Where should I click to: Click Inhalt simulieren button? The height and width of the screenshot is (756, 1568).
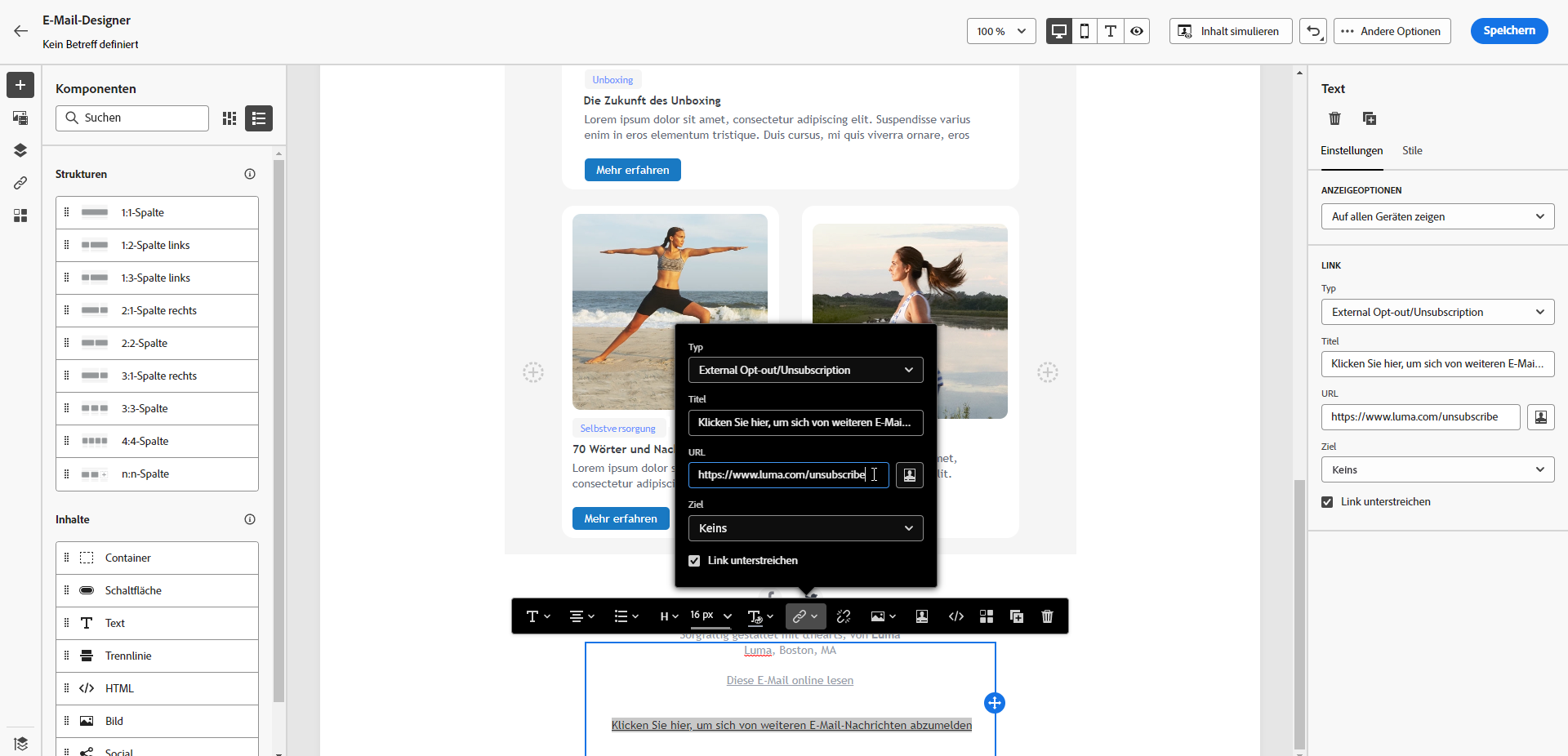tap(1231, 31)
